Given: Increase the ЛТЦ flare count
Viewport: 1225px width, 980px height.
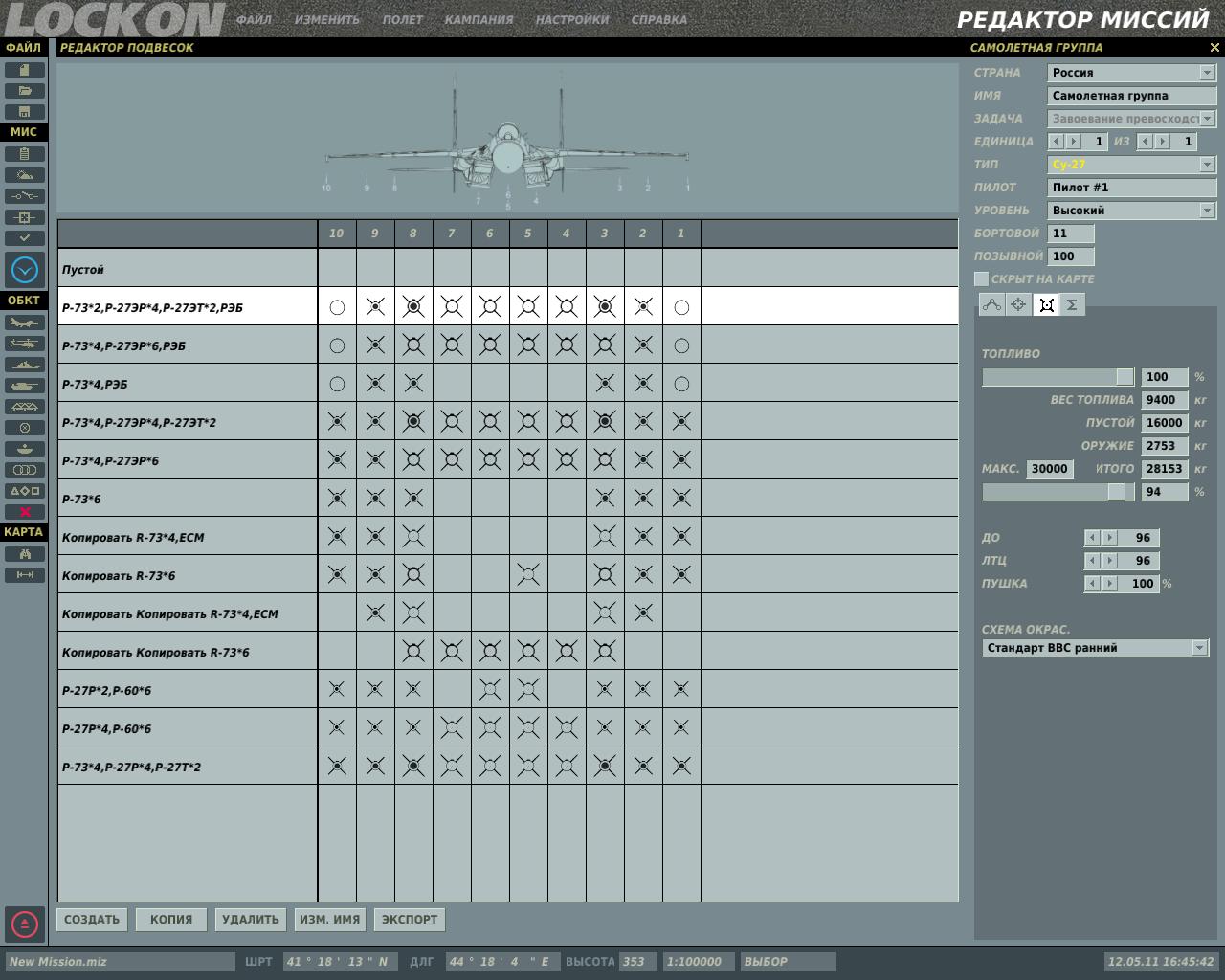Looking at the screenshot, I should 1109,561.
